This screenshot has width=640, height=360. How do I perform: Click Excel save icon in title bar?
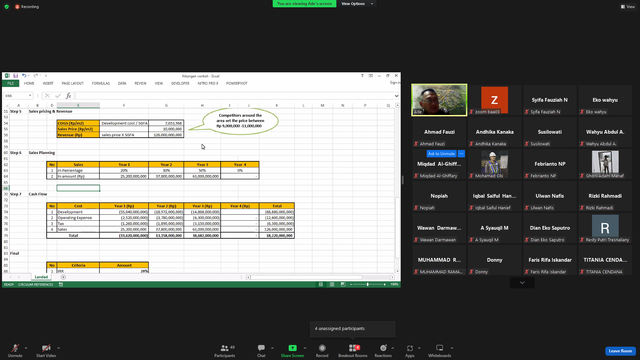[x=16, y=76]
